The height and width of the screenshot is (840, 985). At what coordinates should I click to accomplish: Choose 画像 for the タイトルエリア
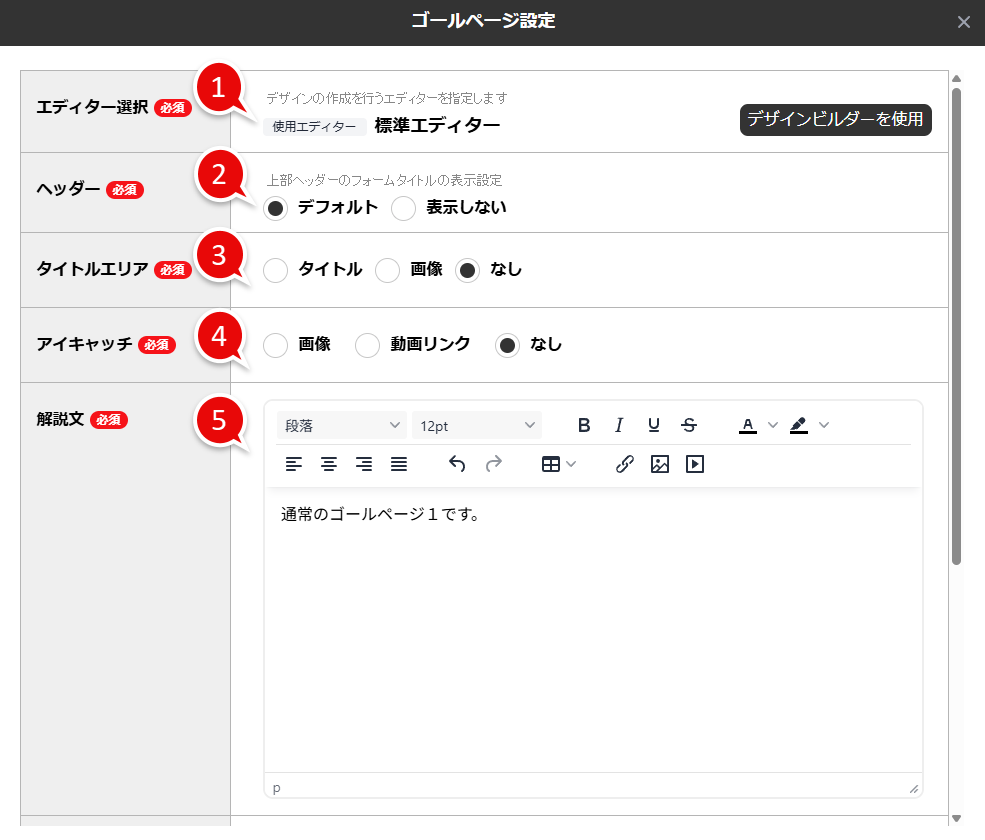pos(387,270)
